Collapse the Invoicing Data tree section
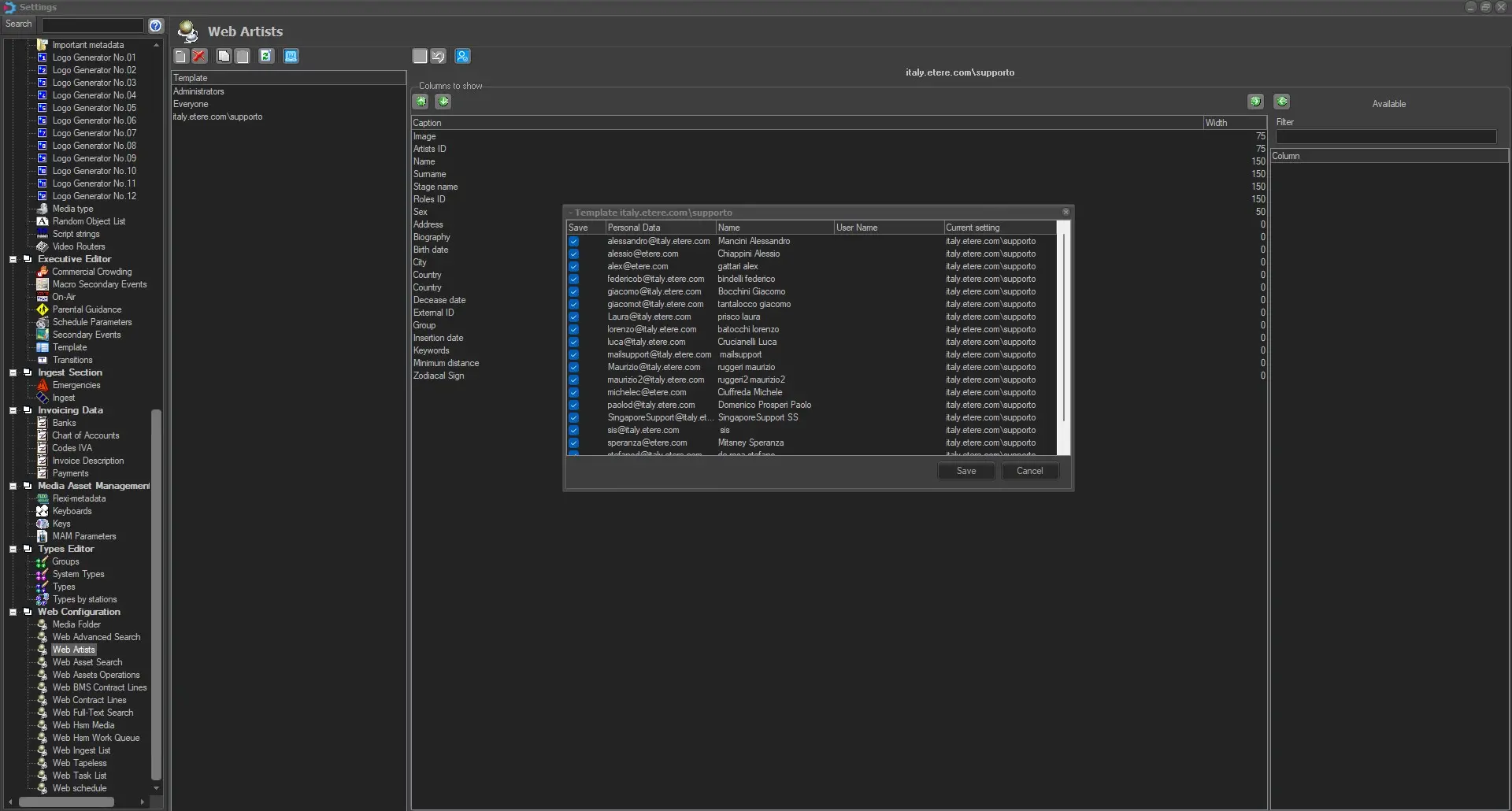This screenshot has height=811, width=1512. 13,410
